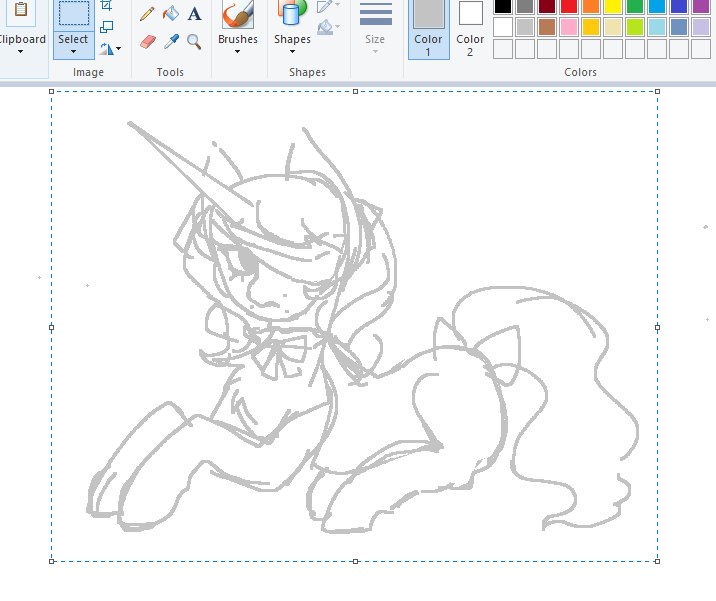Choose the lime green color swatch
The height and width of the screenshot is (601, 716).
tap(635, 27)
